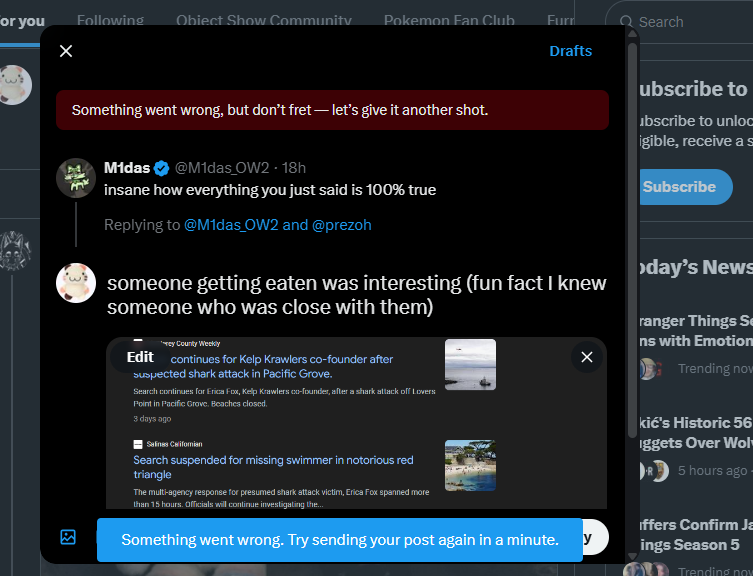The width and height of the screenshot is (753, 576).
Task: Click the search magnifier icon
Action: [x=626, y=22]
